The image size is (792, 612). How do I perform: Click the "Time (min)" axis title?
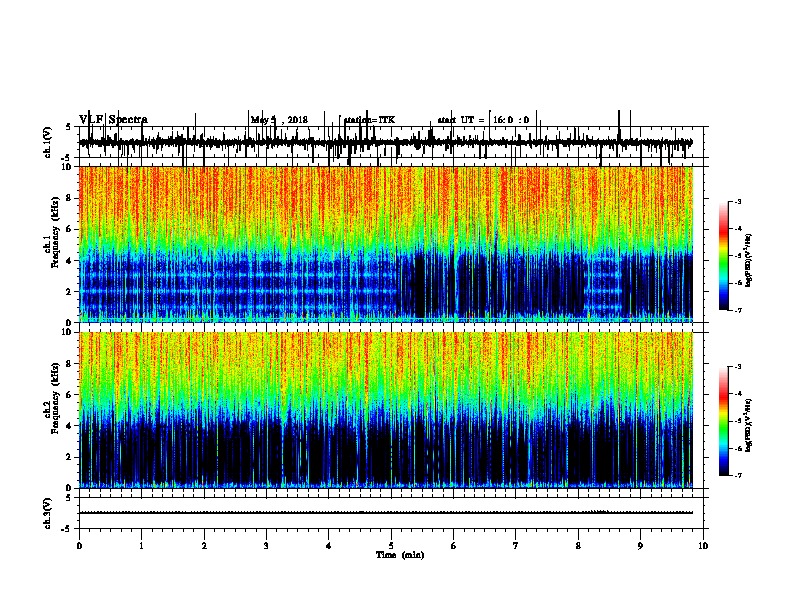tap(400, 555)
